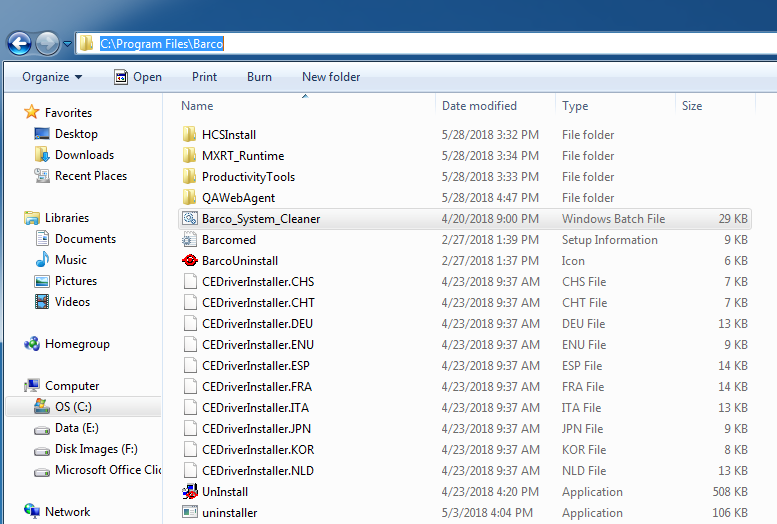Sort files by the Name column header

coord(197,106)
